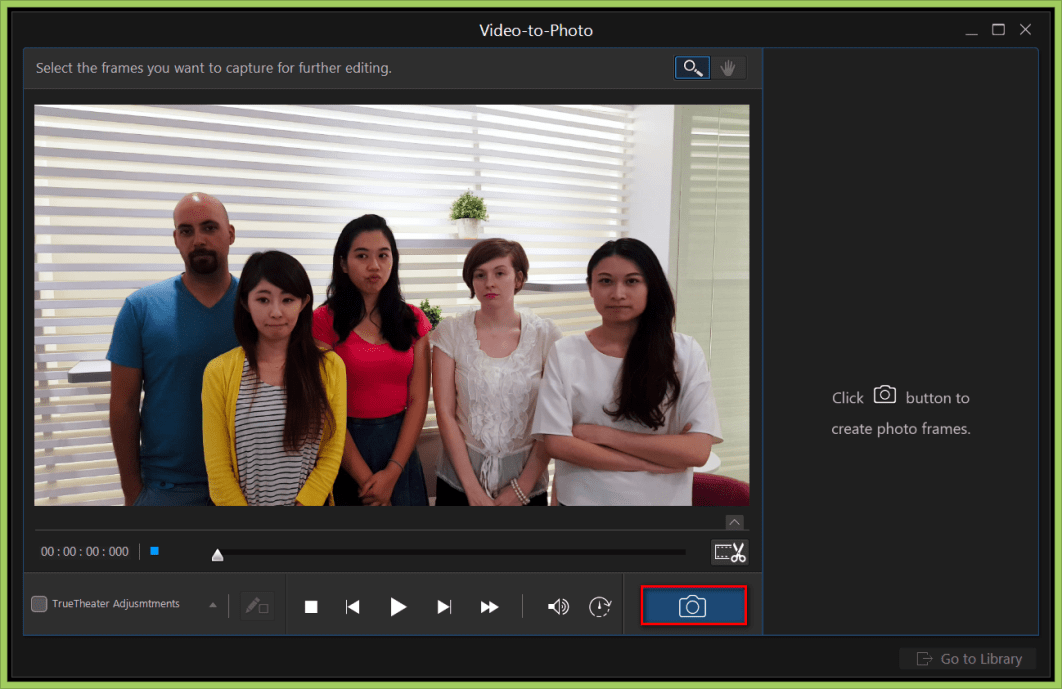
Task: Click the up chevron above trim
Action: point(734,522)
